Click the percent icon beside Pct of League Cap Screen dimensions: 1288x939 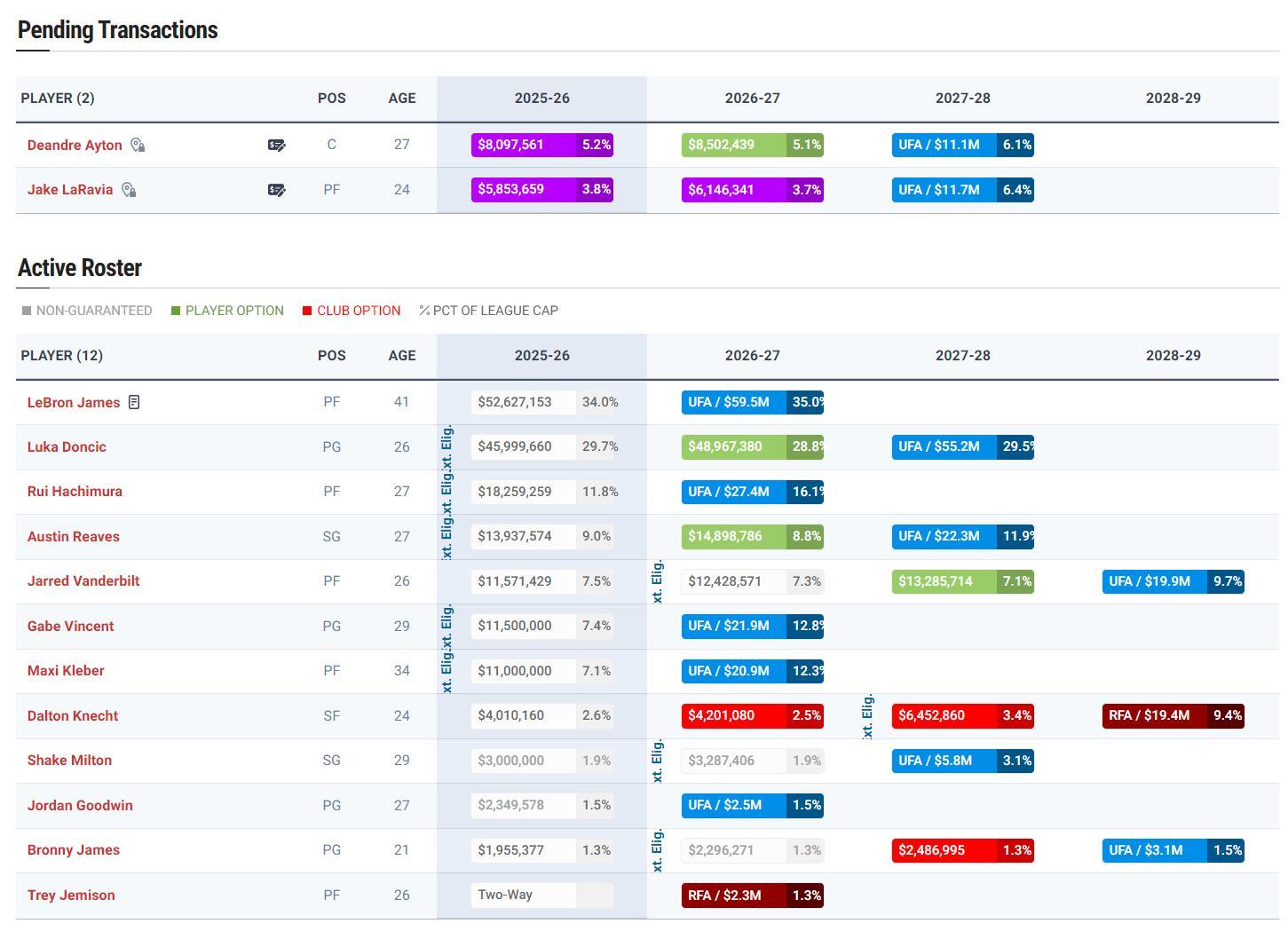424,311
